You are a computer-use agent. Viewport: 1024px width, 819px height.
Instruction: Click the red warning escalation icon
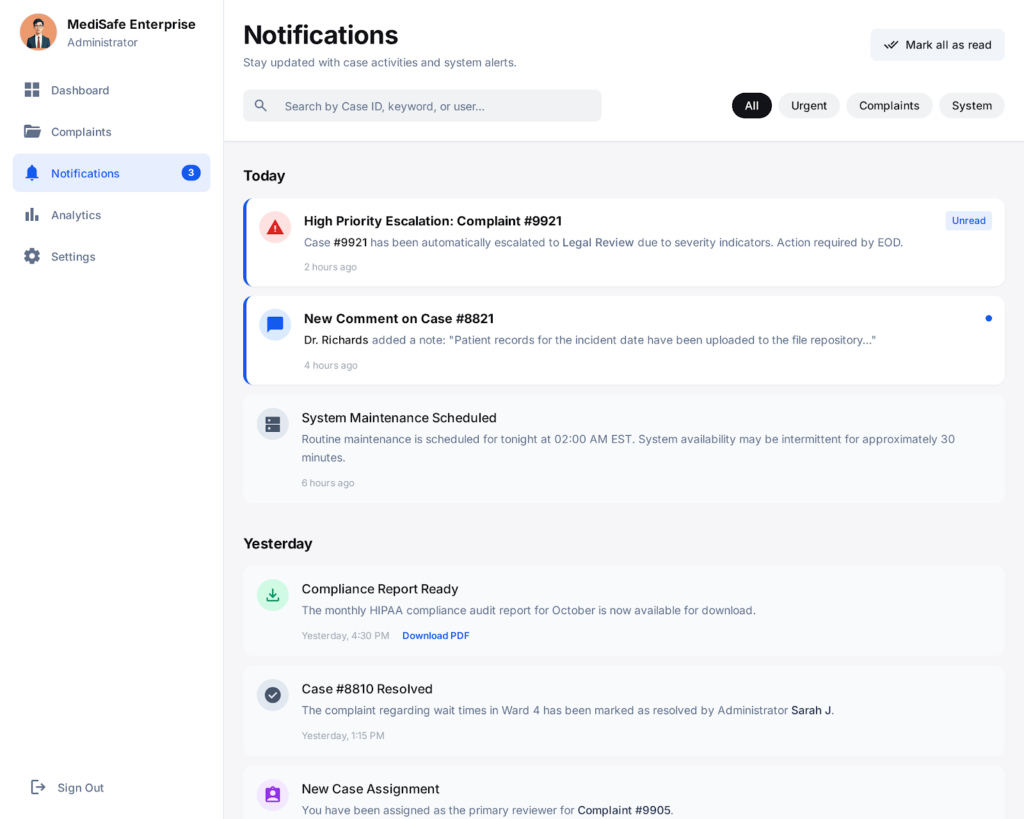(275, 227)
